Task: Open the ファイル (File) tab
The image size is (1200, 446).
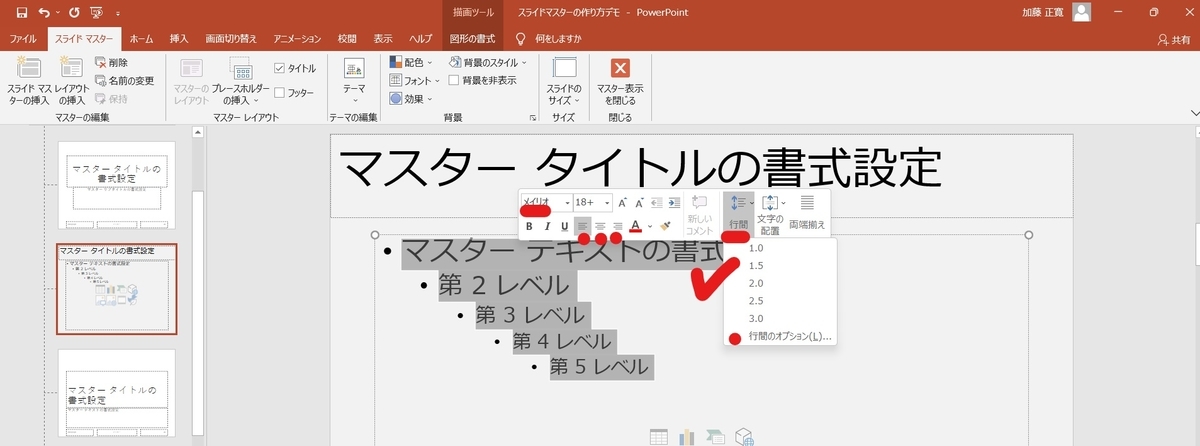Action: (x=22, y=38)
